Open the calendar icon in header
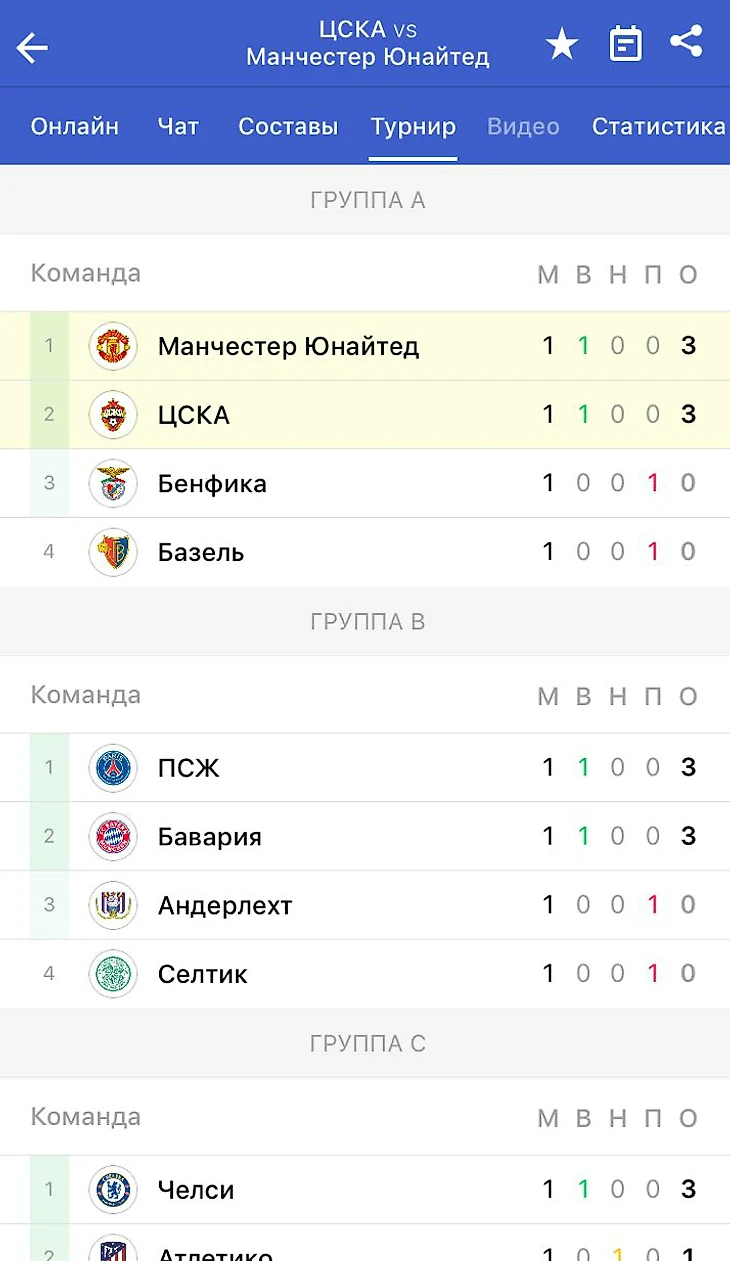 626,44
